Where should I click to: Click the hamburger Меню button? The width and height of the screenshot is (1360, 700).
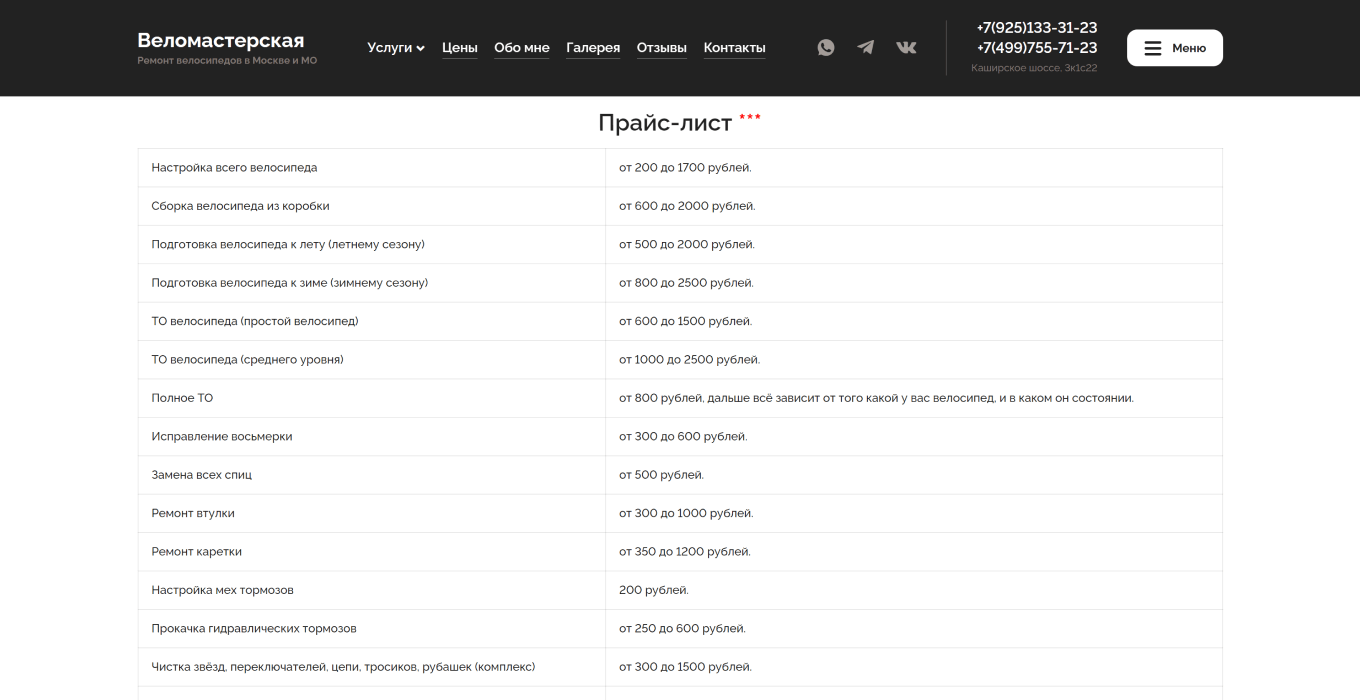(x=1174, y=48)
